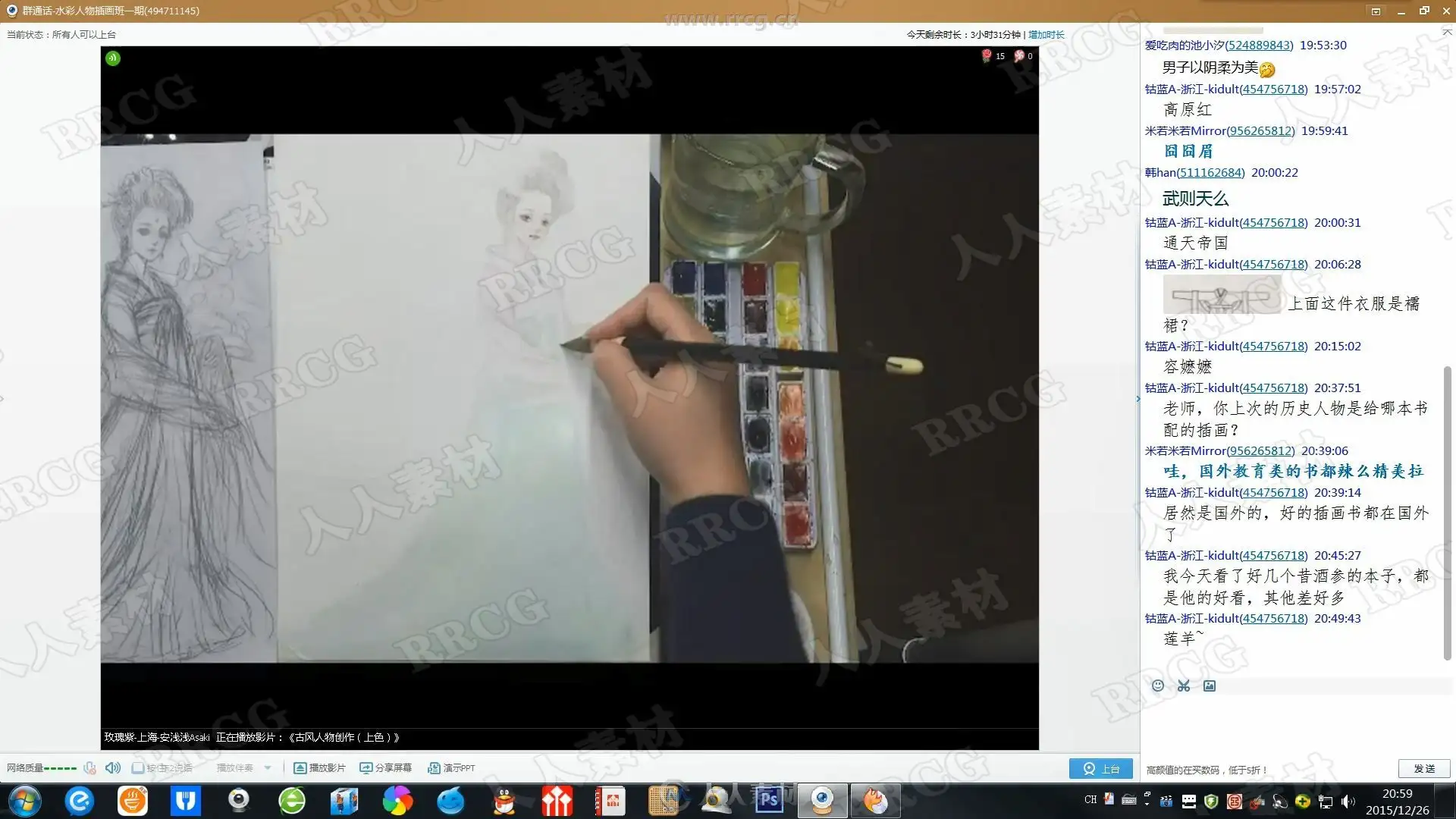Click the wilted flower icon showing 0
The image size is (1456, 819).
[1019, 55]
